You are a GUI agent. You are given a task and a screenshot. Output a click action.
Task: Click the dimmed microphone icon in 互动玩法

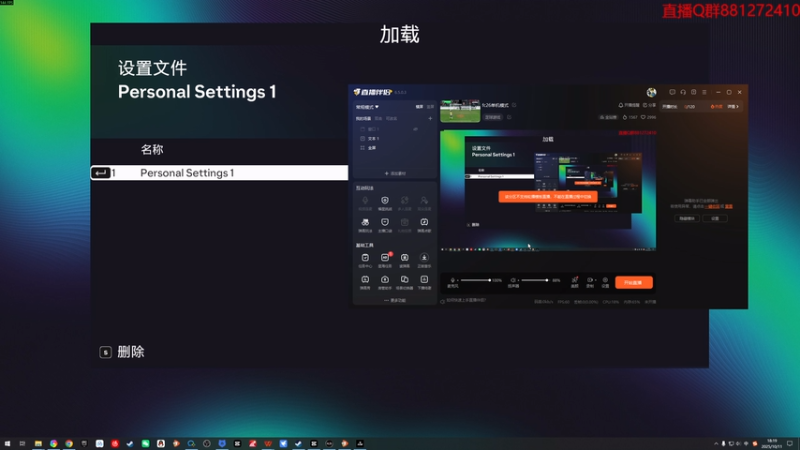coord(365,203)
